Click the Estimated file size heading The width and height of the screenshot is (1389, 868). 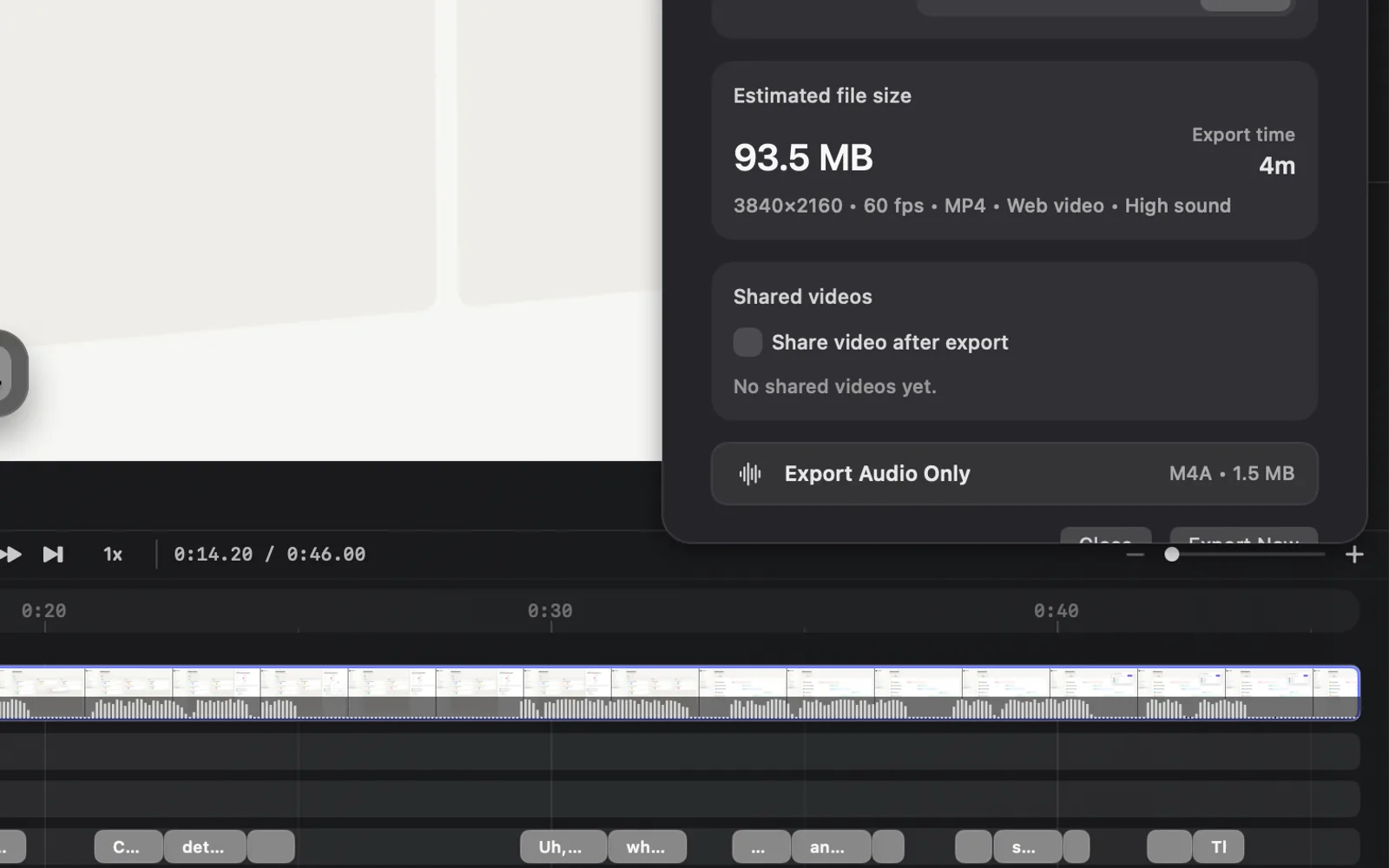pyautogui.click(x=822, y=95)
